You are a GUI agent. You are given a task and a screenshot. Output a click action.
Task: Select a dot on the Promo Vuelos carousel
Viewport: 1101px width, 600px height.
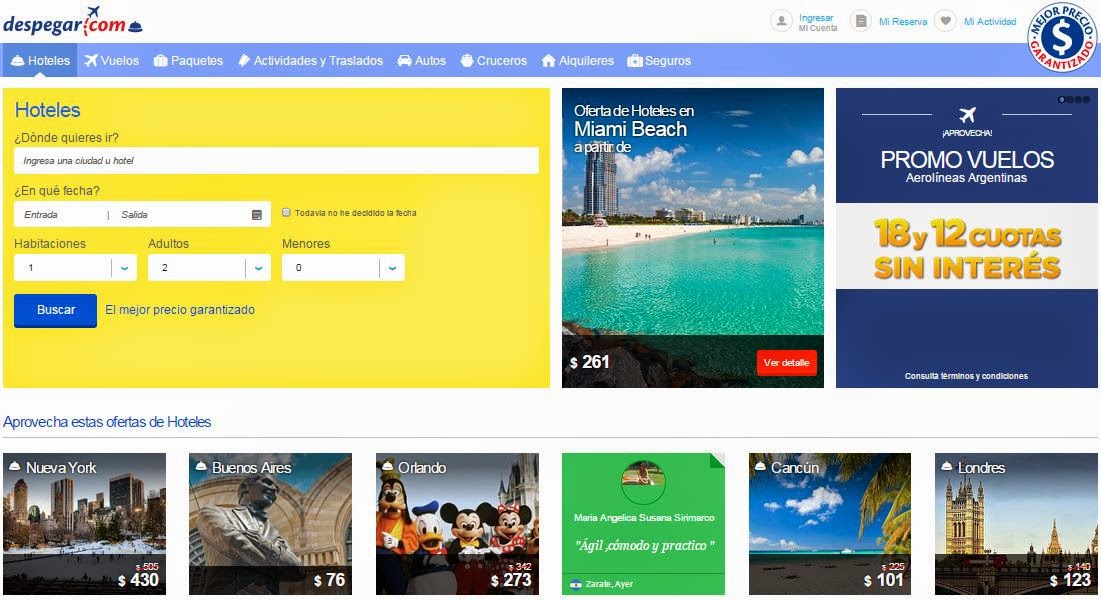(1063, 98)
